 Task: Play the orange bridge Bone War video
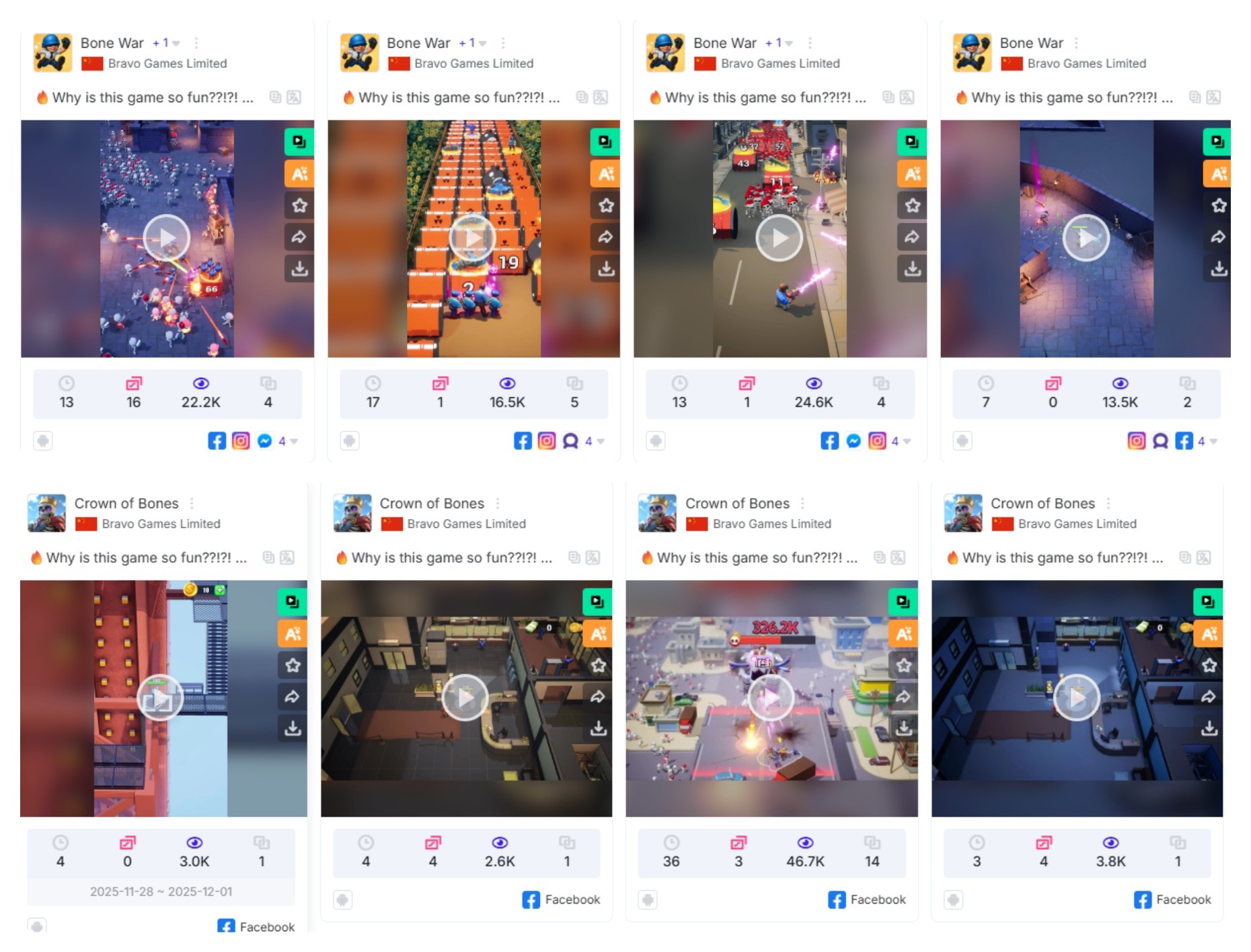pyautogui.click(x=473, y=238)
